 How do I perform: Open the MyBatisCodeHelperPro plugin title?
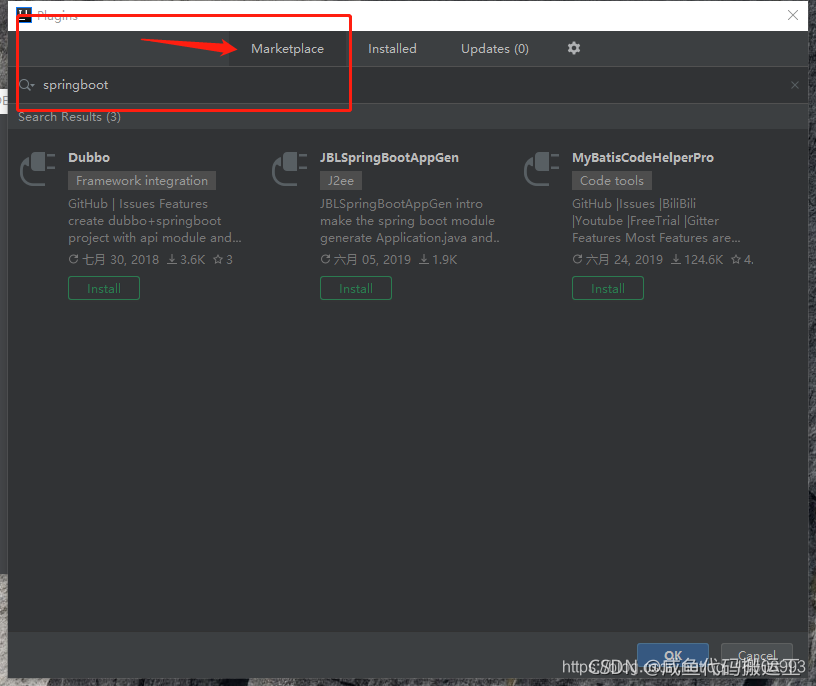point(643,158)
